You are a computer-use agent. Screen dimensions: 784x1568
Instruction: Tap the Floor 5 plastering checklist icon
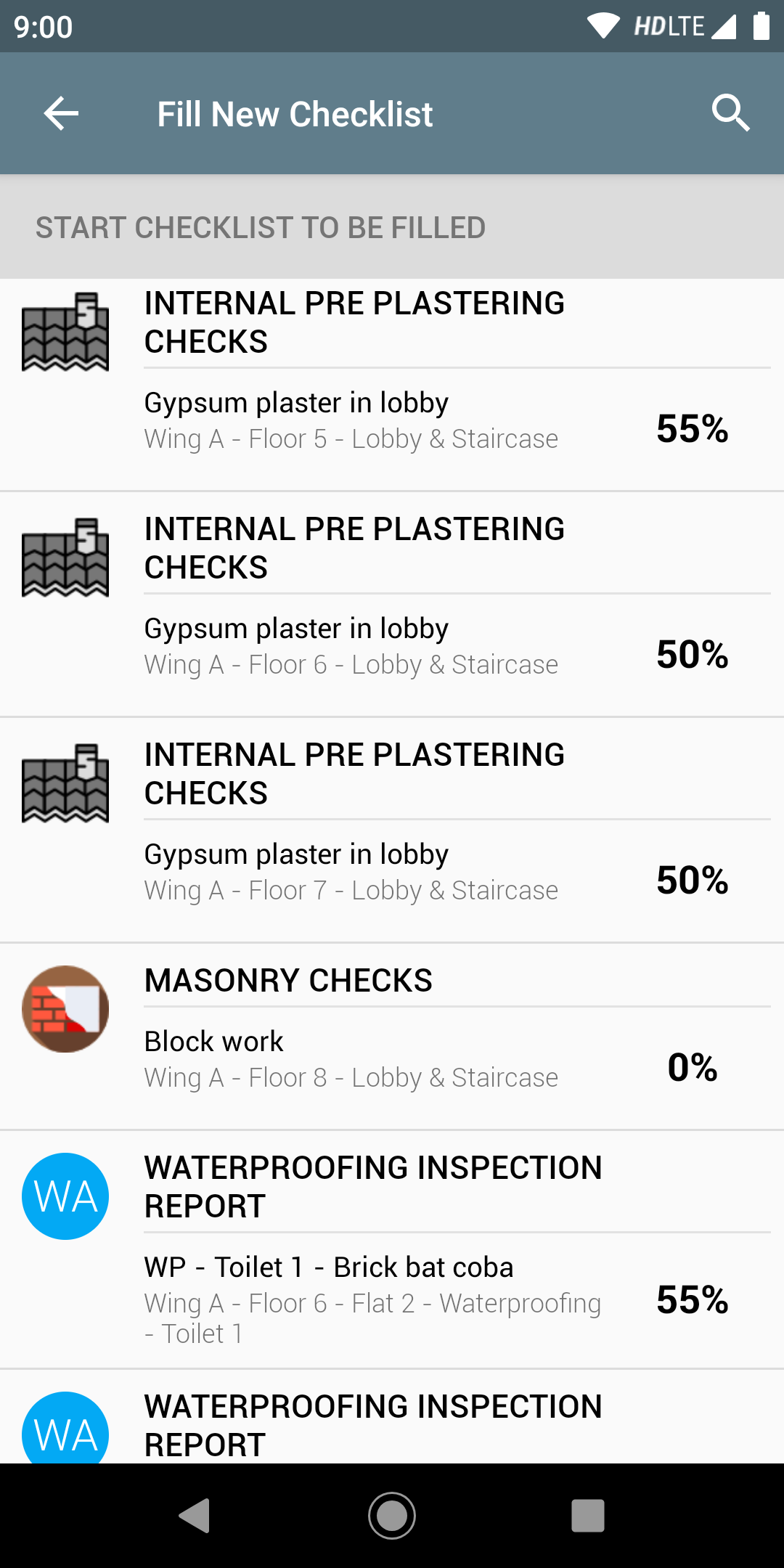pos(65,332)
